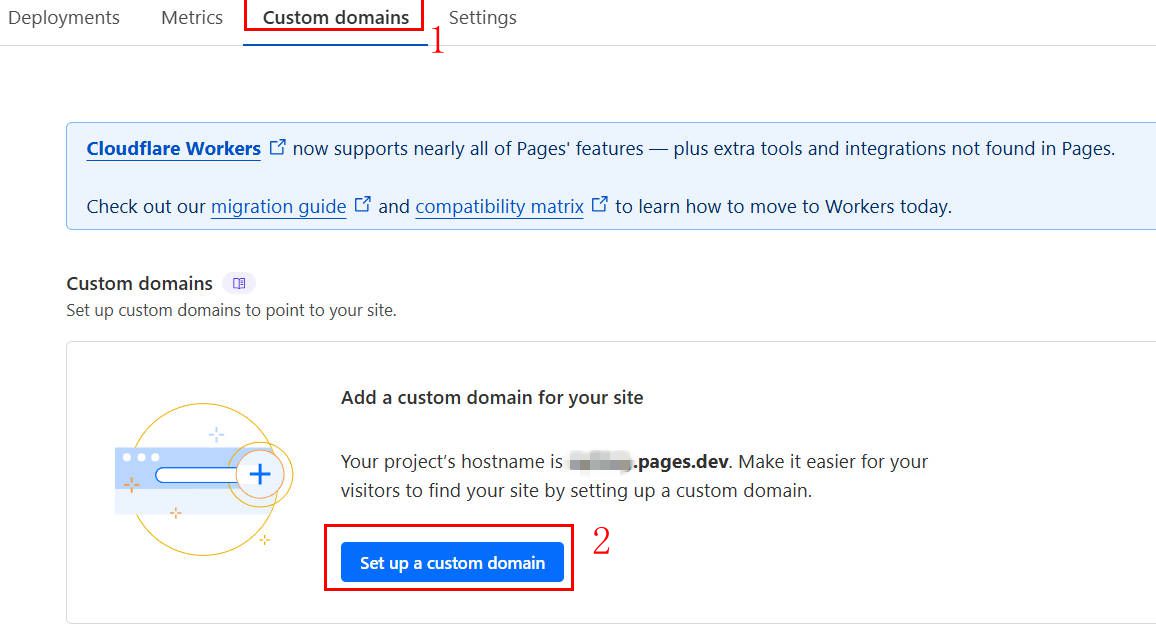Click the window dots in the illustration
This screenshot has height=635, width=1156.
pyautogui.click(x=141, y=457)
